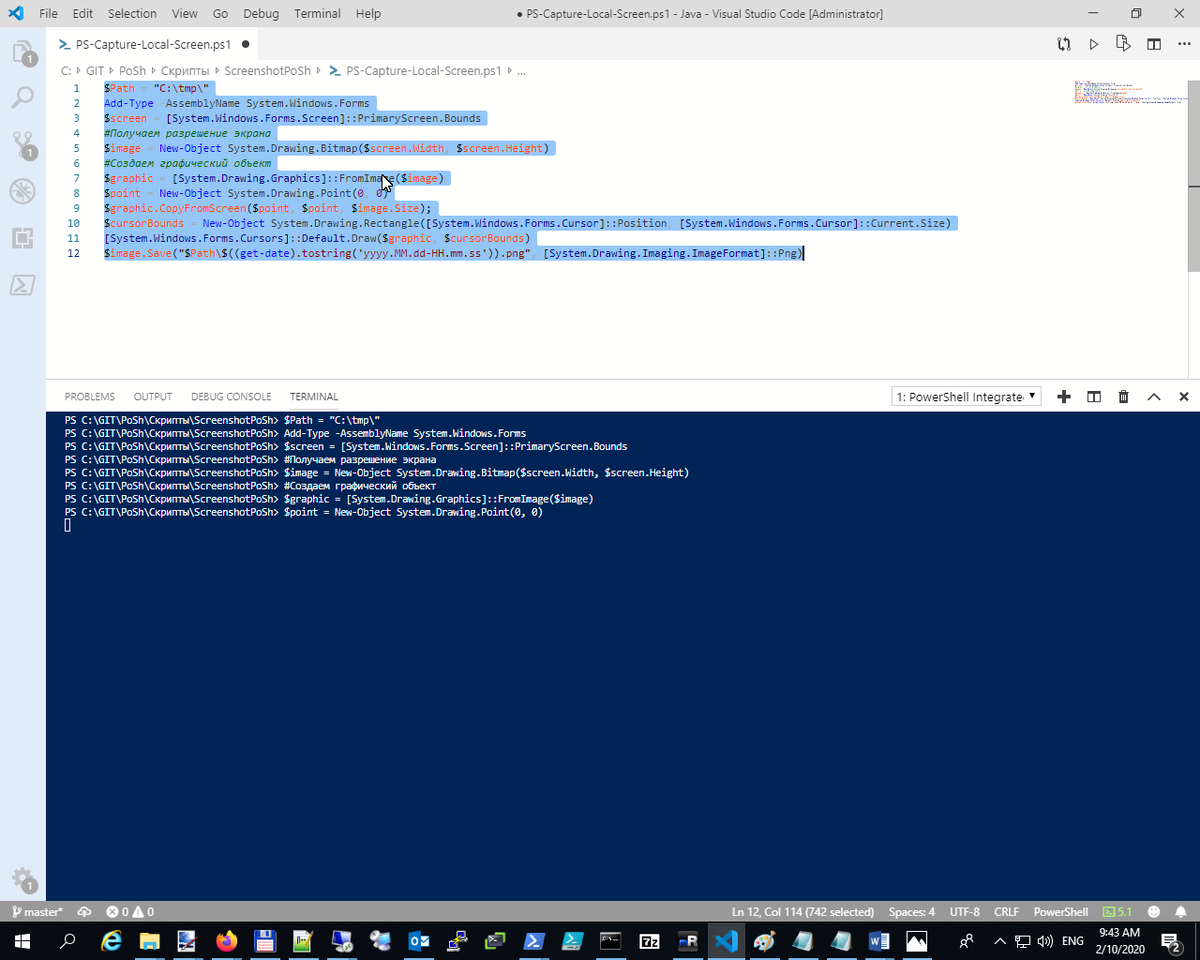Open the Explorer view in the activity bar
Image resolution: width=1200 pixels, height=960 pixels.
[x=22, y=52]
